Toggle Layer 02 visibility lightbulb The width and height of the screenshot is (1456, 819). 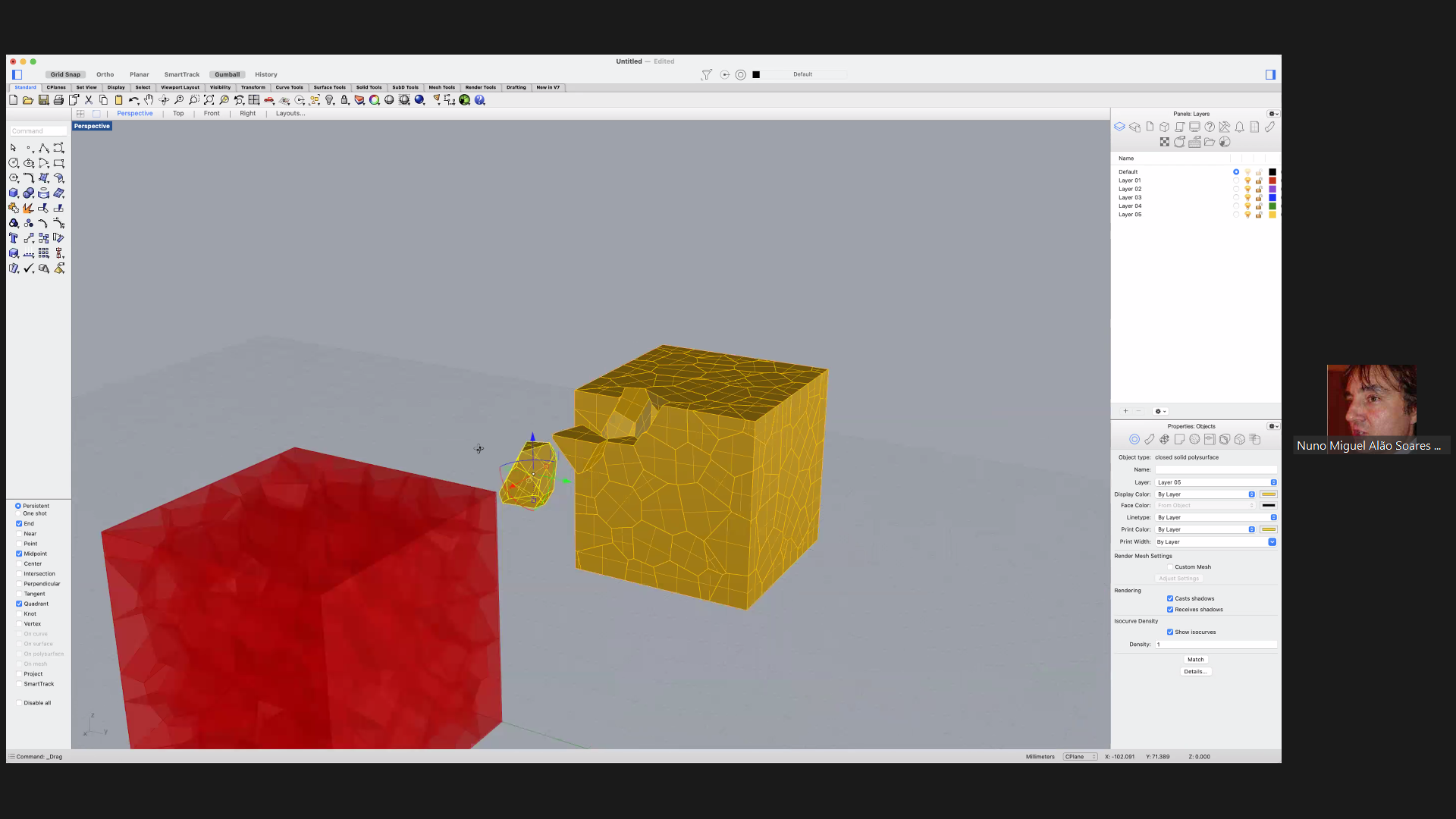[x=1247, y=190]
